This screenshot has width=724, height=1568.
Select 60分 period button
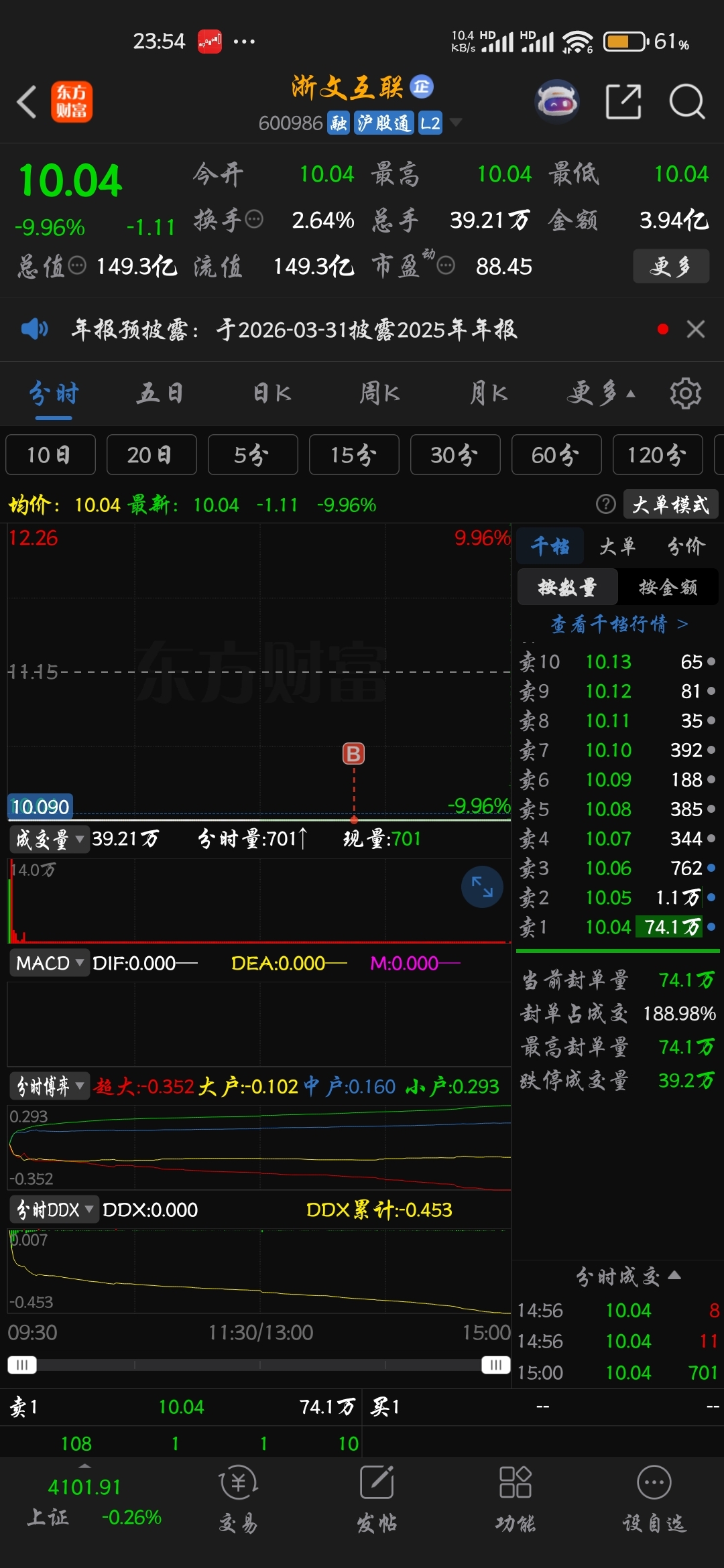[x=556, y=454]
